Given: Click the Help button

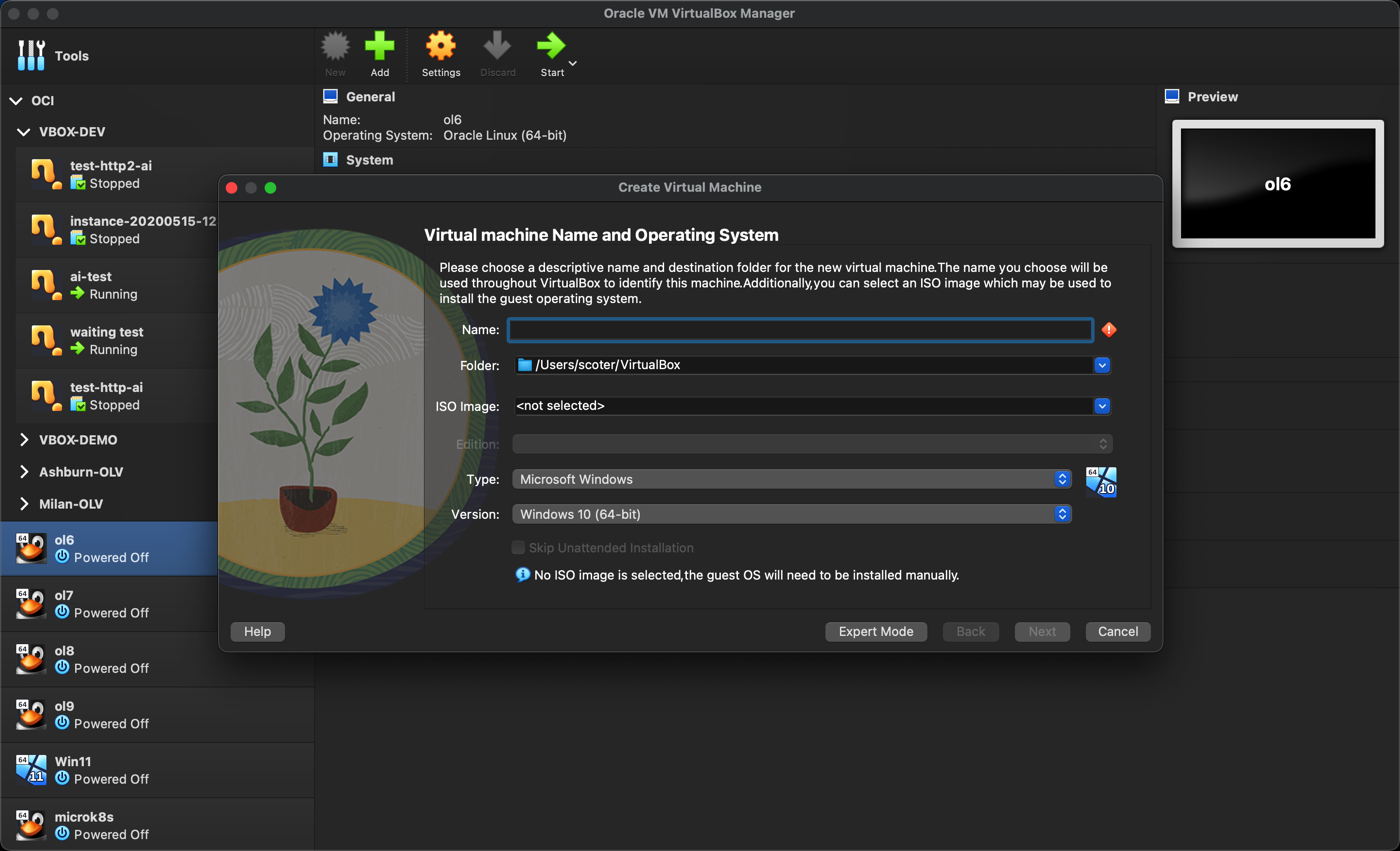Looking at the screenshot, I should pyautogui.click(x=257, y=631).
